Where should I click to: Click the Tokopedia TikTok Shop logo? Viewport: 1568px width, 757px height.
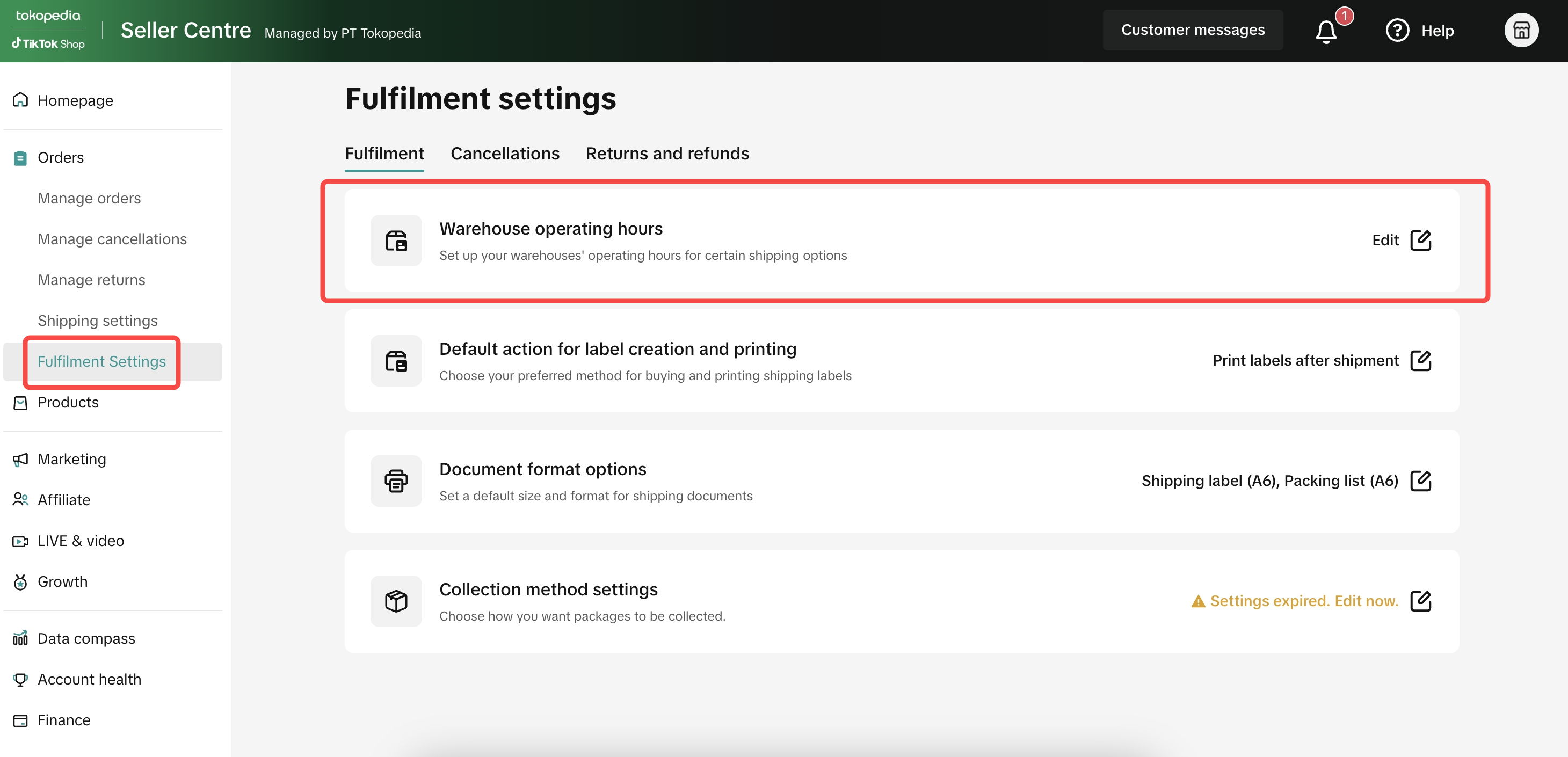(x=48, y=29)
